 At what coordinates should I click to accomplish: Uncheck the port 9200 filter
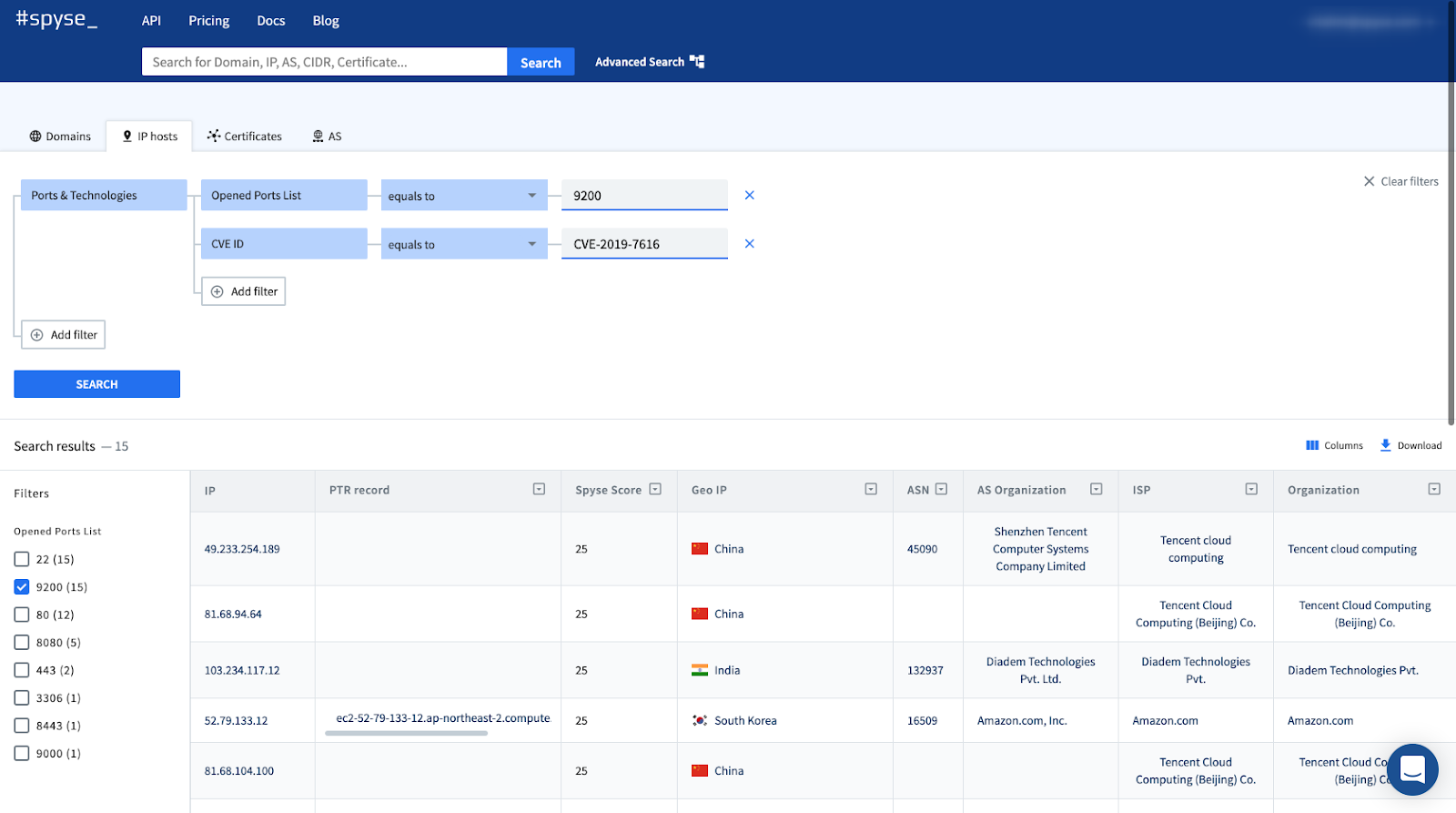22,587
